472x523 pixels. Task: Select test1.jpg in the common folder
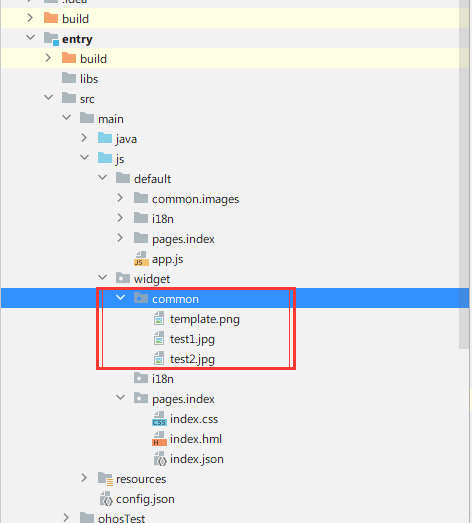pyautogui.click(x=192, y=339)
